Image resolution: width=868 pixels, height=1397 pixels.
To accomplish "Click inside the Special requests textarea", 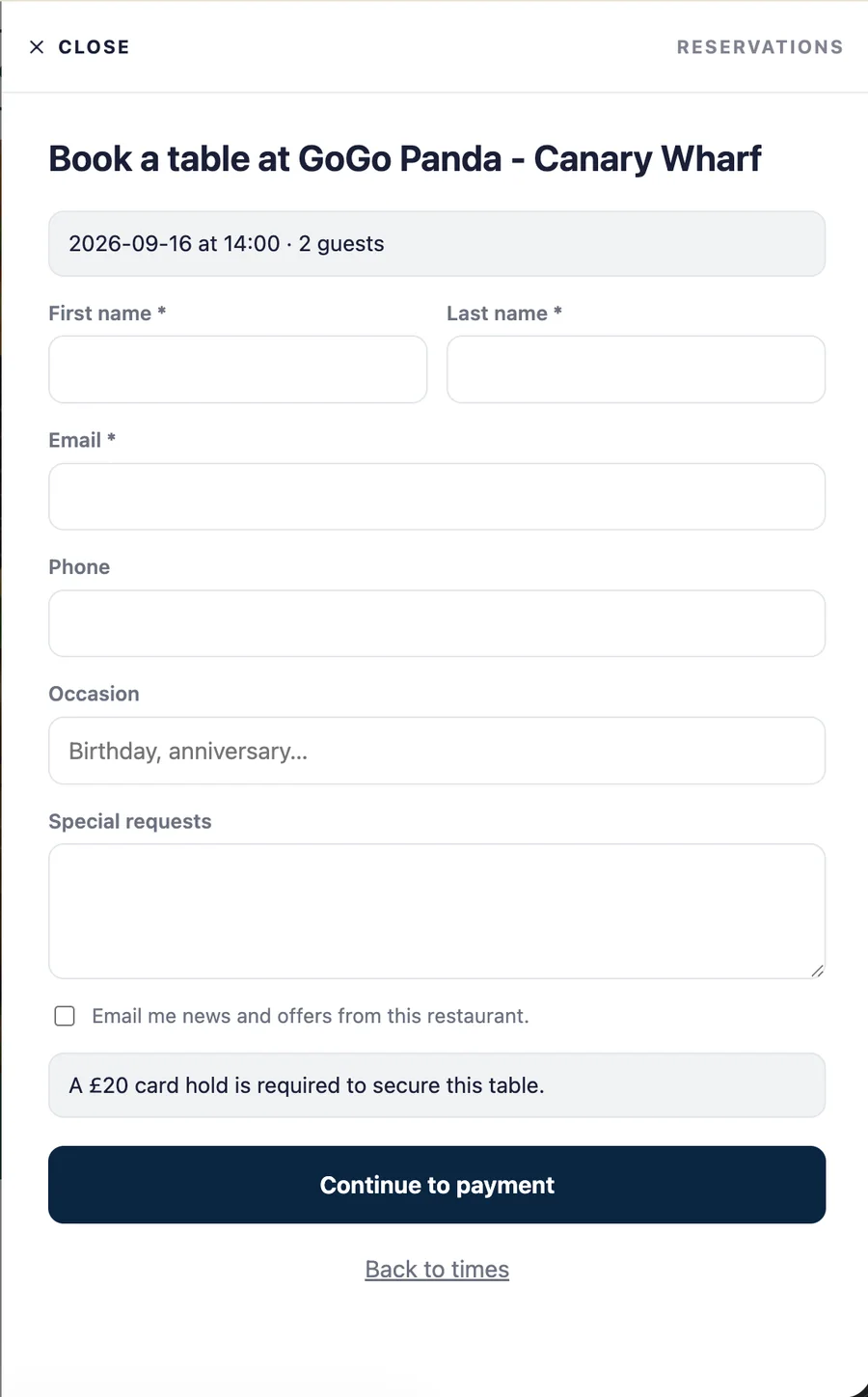I will 437,912.
